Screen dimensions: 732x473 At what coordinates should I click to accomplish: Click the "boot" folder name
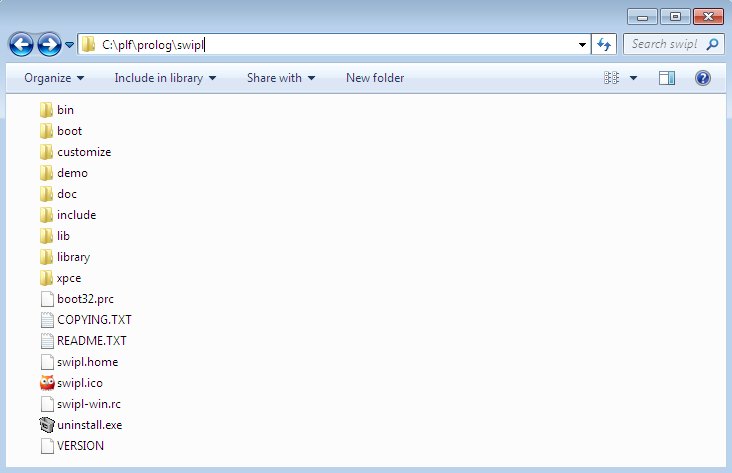click(x=70, y=131)
